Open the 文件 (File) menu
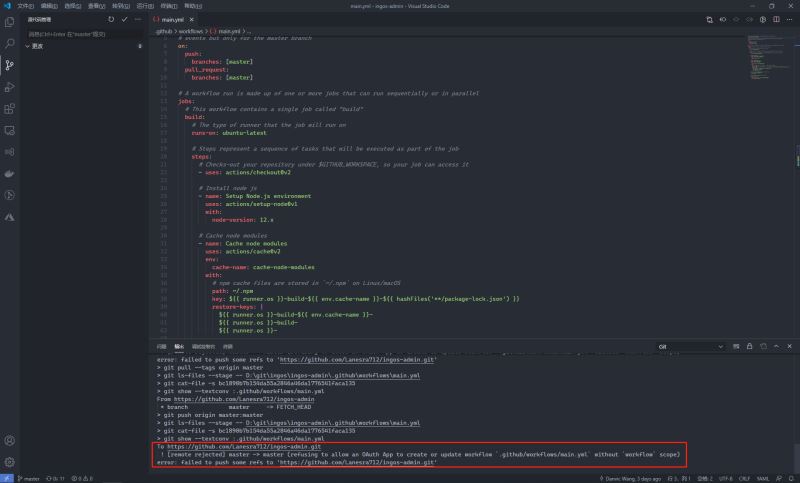The width and height of the screenshot is (800, 483). pyautogui.click(x=25, y=5)
